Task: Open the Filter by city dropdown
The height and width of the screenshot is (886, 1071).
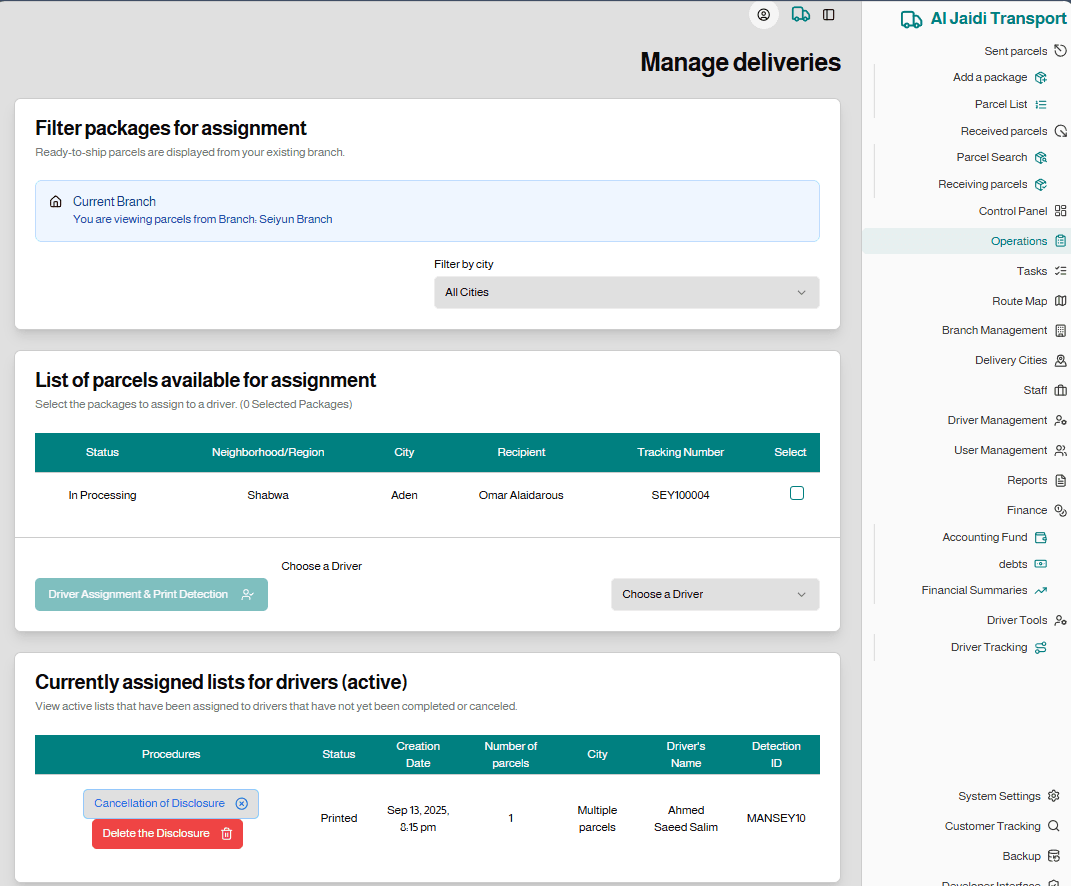Action: [626, 292]
